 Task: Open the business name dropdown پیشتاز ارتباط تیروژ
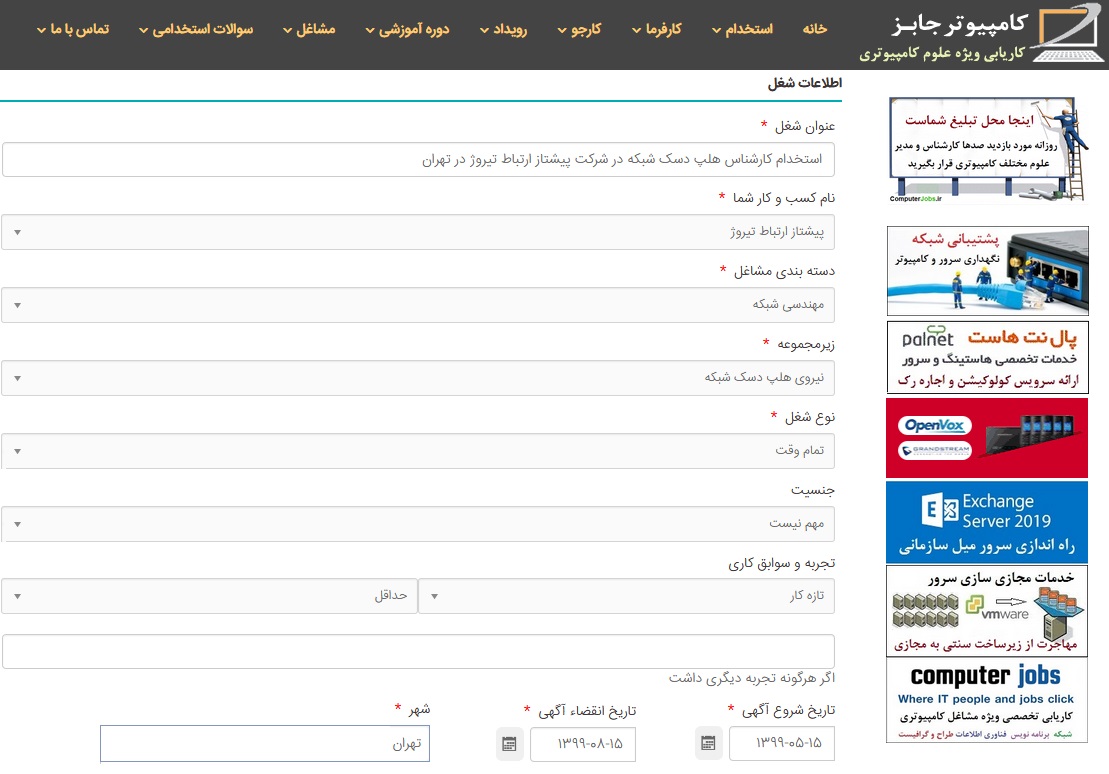[x=418, y=232]
